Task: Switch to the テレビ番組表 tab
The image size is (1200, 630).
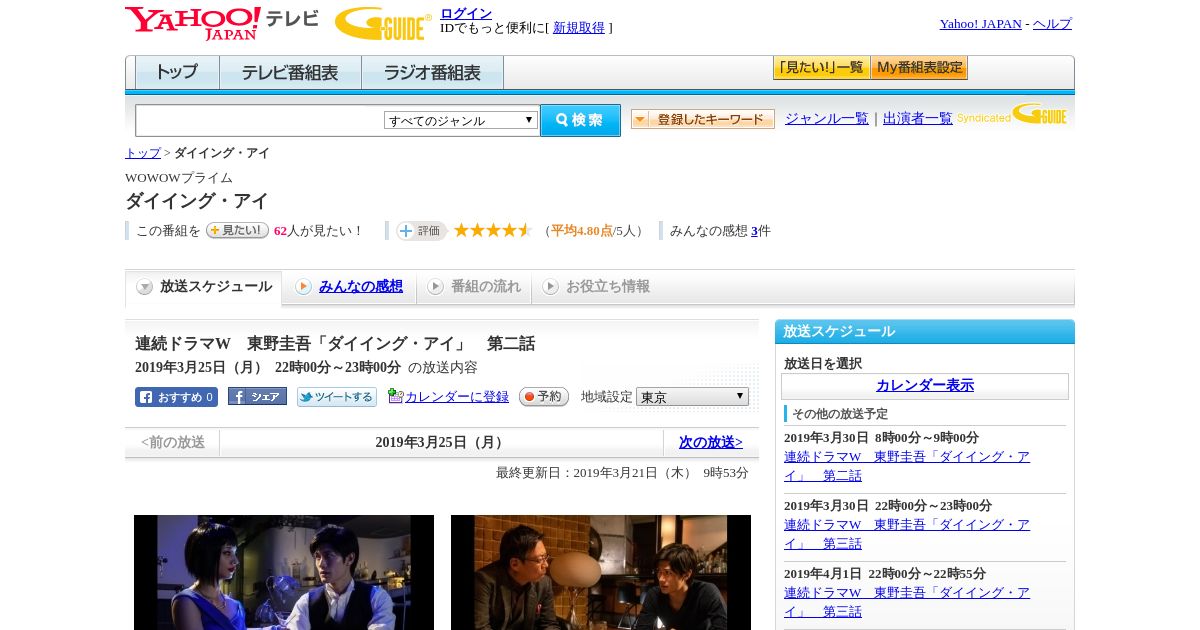Action: (x=290, y=73)
